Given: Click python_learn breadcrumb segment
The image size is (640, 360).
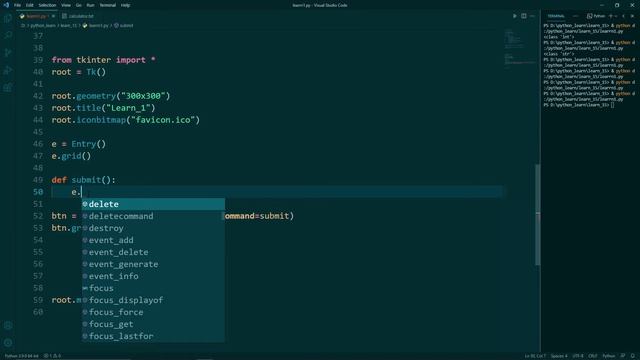Looking at the screenshot, I should point(43,25).
